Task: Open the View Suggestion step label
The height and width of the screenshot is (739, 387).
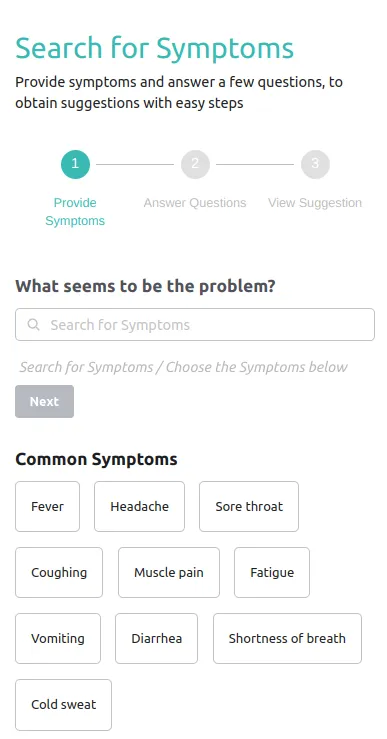Action: click(315, 203)
